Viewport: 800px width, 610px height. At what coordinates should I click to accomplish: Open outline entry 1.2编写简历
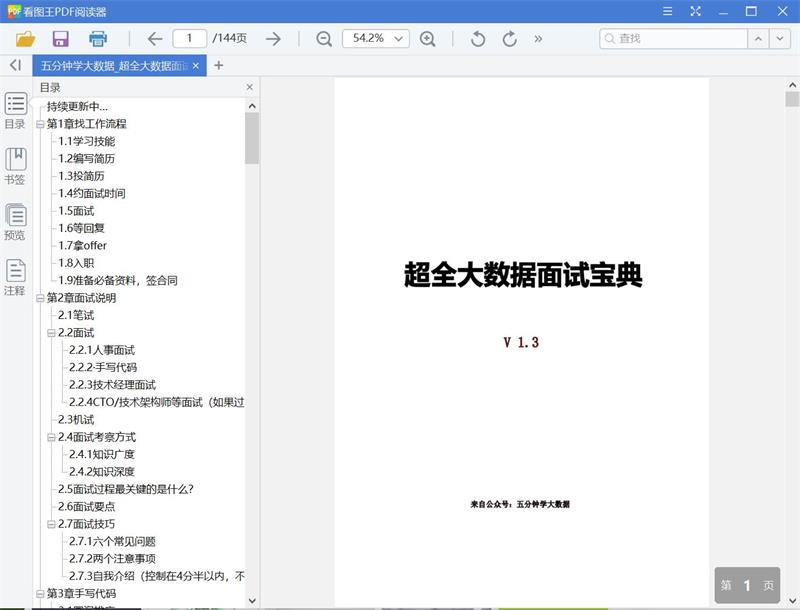86,159
